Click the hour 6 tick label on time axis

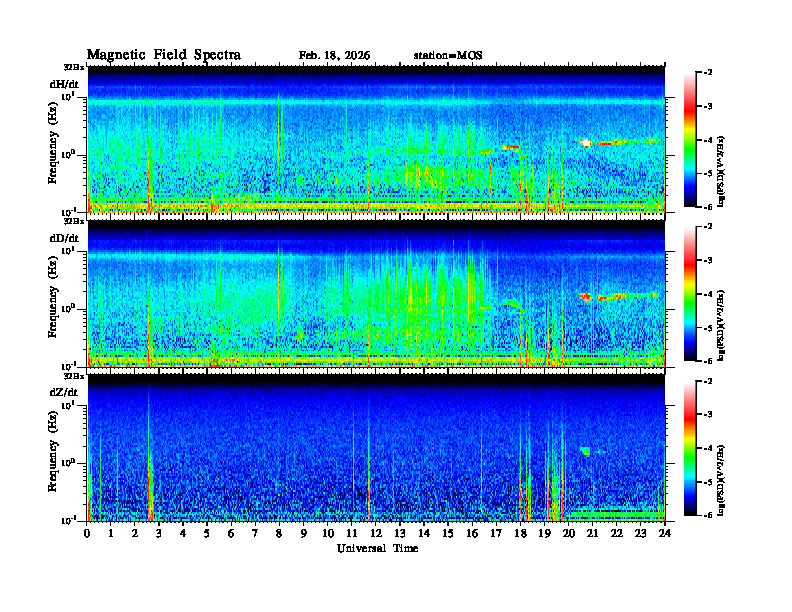pyautogui.click(x=231, y=533)
